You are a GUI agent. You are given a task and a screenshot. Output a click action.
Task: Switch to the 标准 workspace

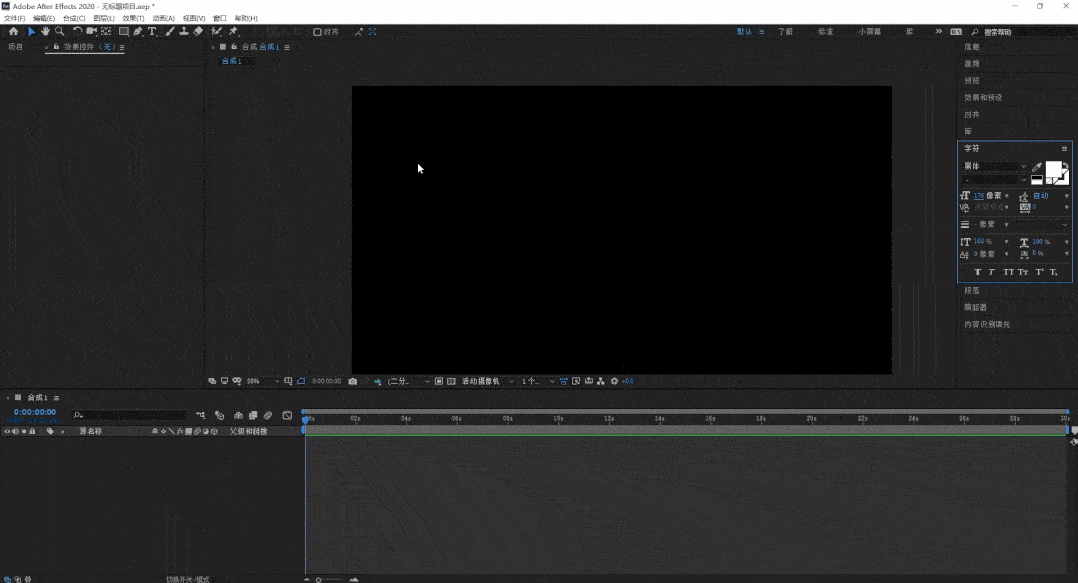(x=826, y=32)
